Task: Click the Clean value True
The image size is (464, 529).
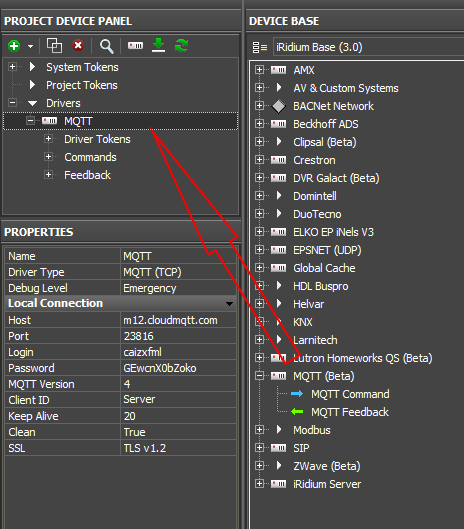Action: tap(178, 432)
